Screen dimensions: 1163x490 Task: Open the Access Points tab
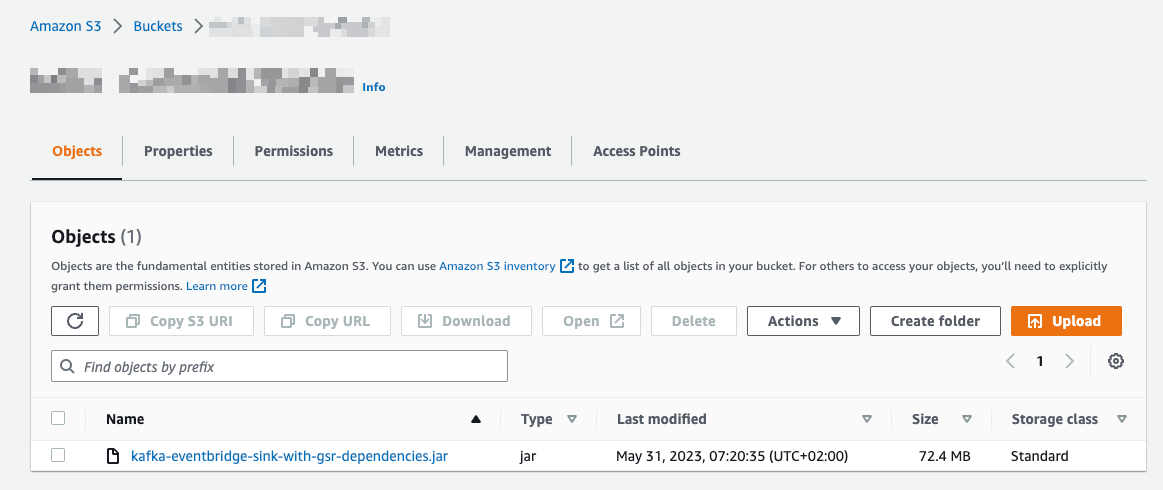(636, 151)
